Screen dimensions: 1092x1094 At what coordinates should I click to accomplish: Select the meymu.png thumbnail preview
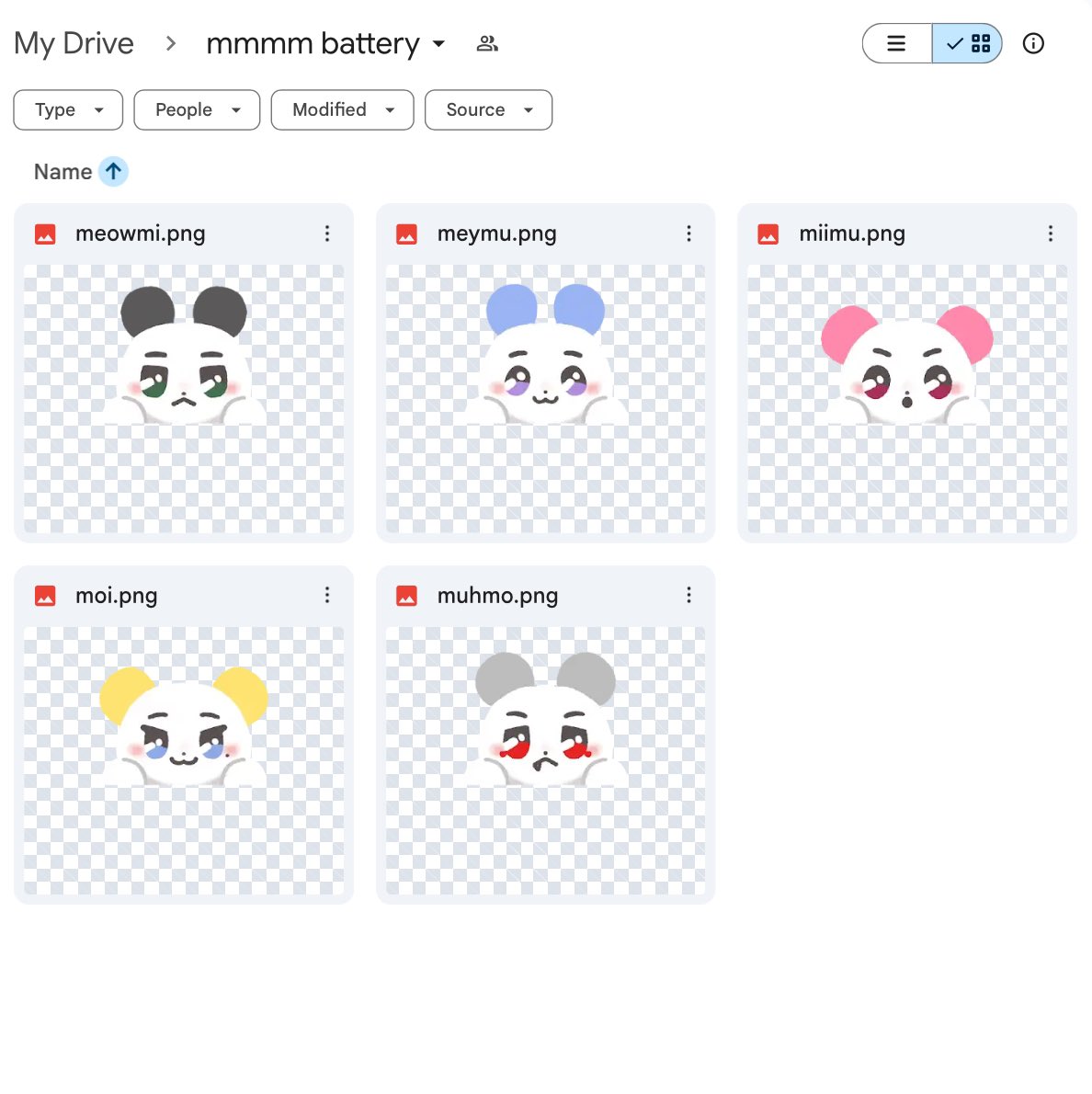click(546, 399)
